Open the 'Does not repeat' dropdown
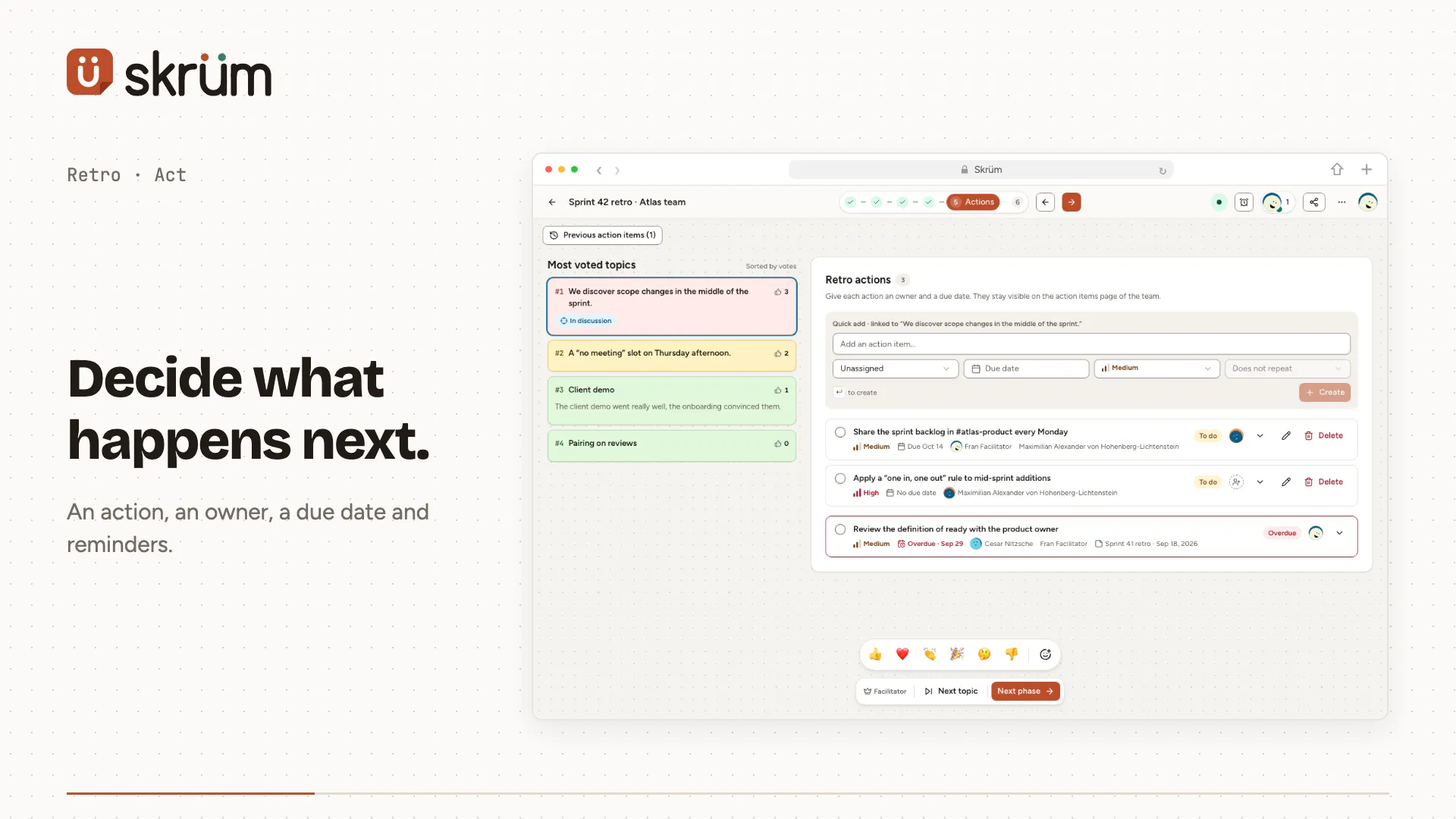 [x=1287, y=369]
